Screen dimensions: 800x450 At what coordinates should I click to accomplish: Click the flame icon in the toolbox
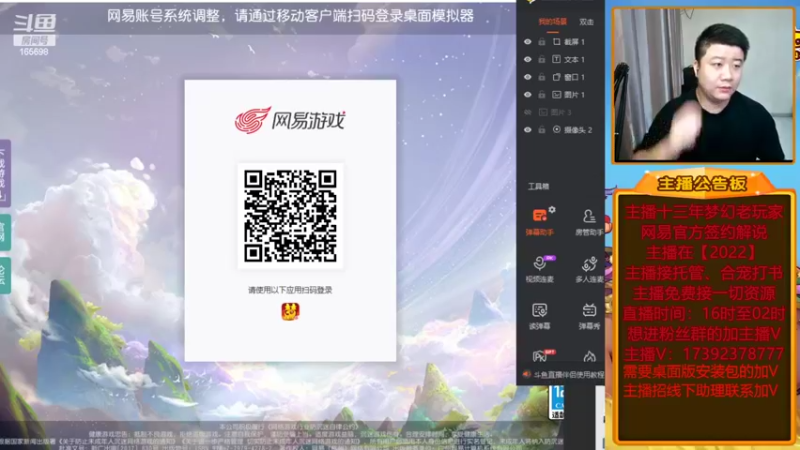coord(589,356)
